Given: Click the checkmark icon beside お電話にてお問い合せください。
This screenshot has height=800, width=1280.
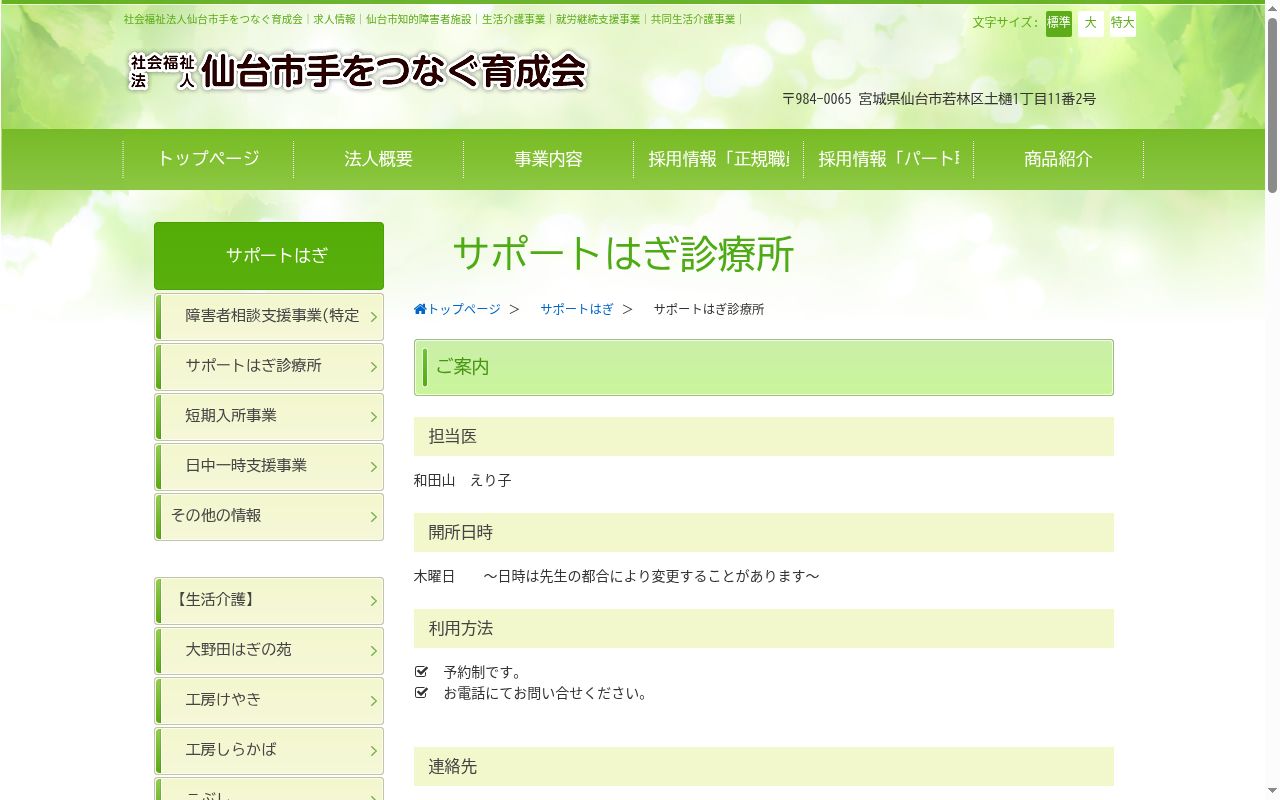Looking at the screenshot, I should (421, 693).
